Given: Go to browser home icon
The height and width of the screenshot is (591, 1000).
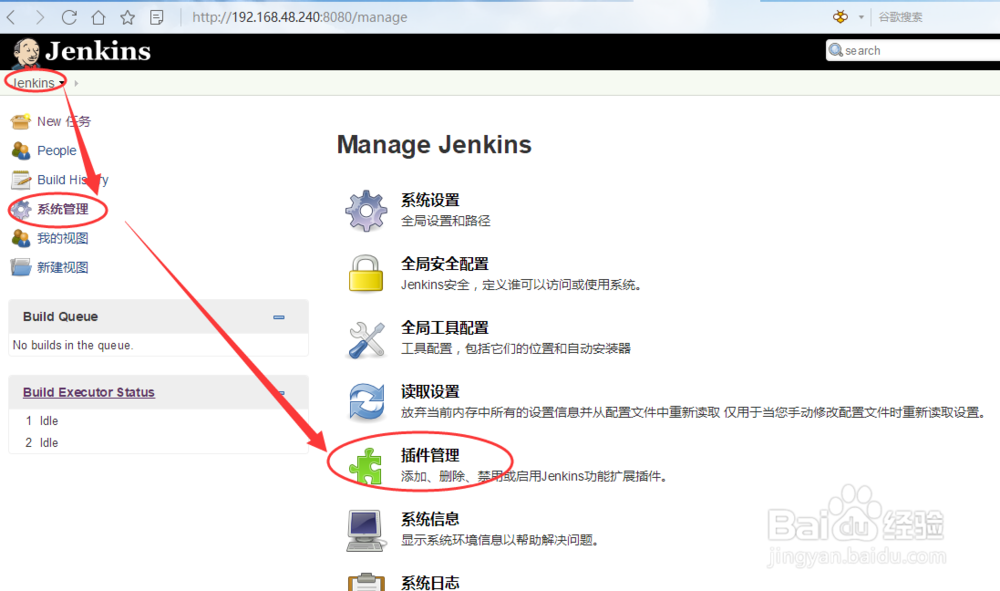Looking at the screenshot, I should point(98,17).
